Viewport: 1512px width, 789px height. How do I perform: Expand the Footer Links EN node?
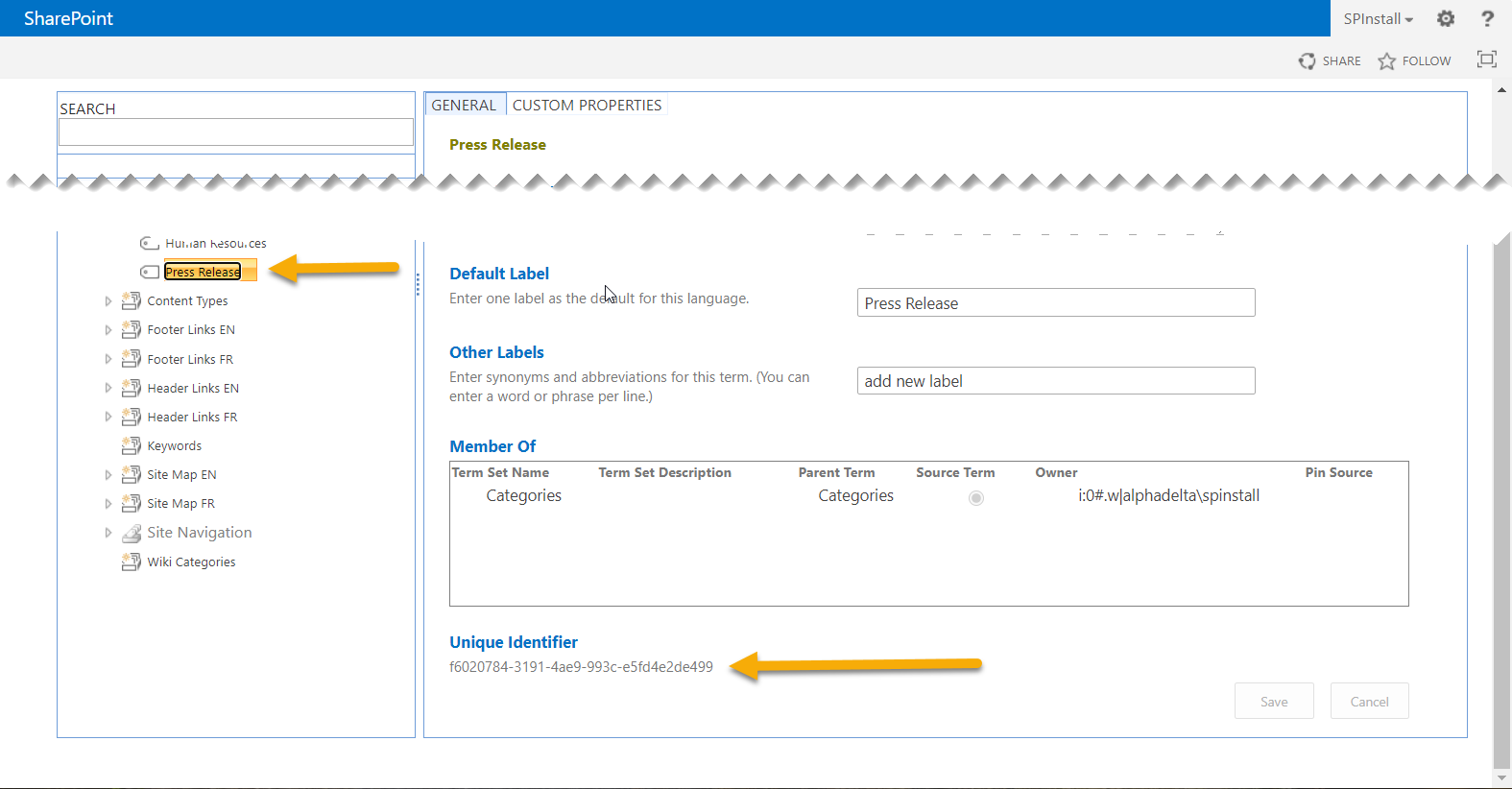tap(108, 330)
